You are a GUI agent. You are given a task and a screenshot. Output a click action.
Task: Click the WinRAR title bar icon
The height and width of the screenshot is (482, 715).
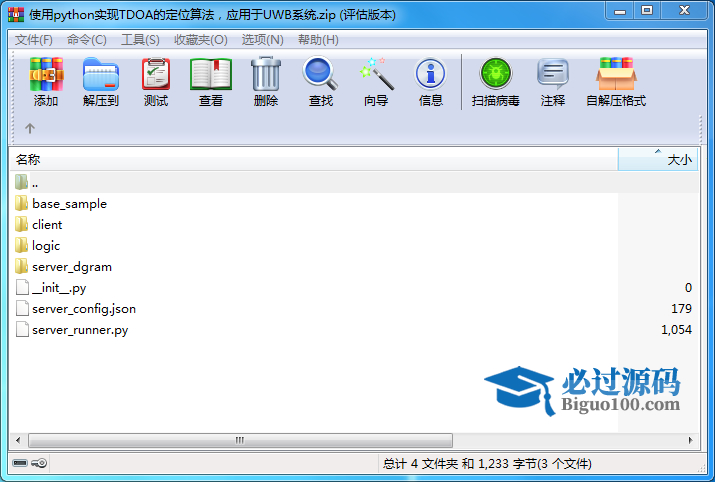pyautogui.click(x=16, y=15)
